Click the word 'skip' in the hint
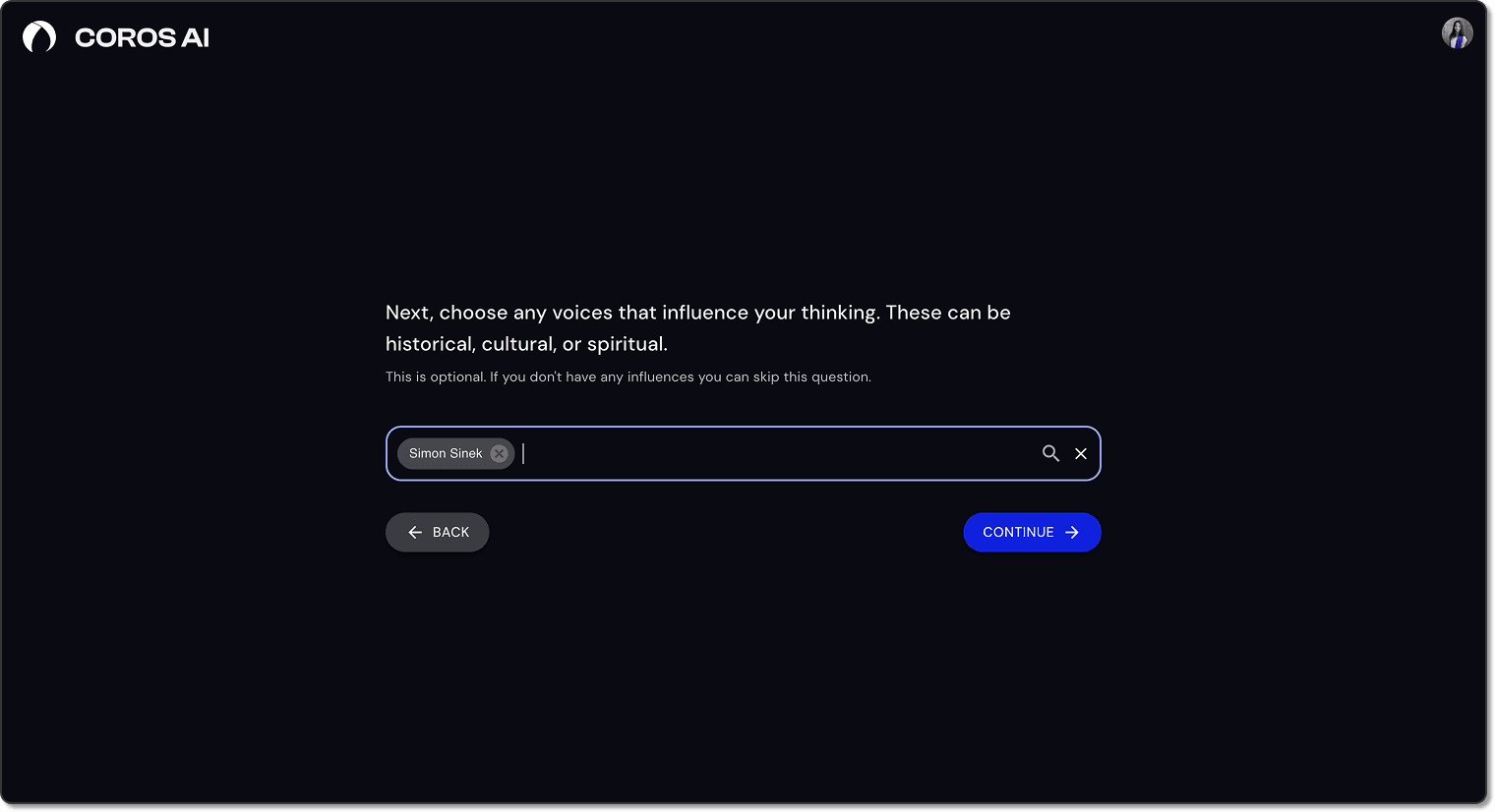Viewport: 1495px width, 812px height. [766, 377]
